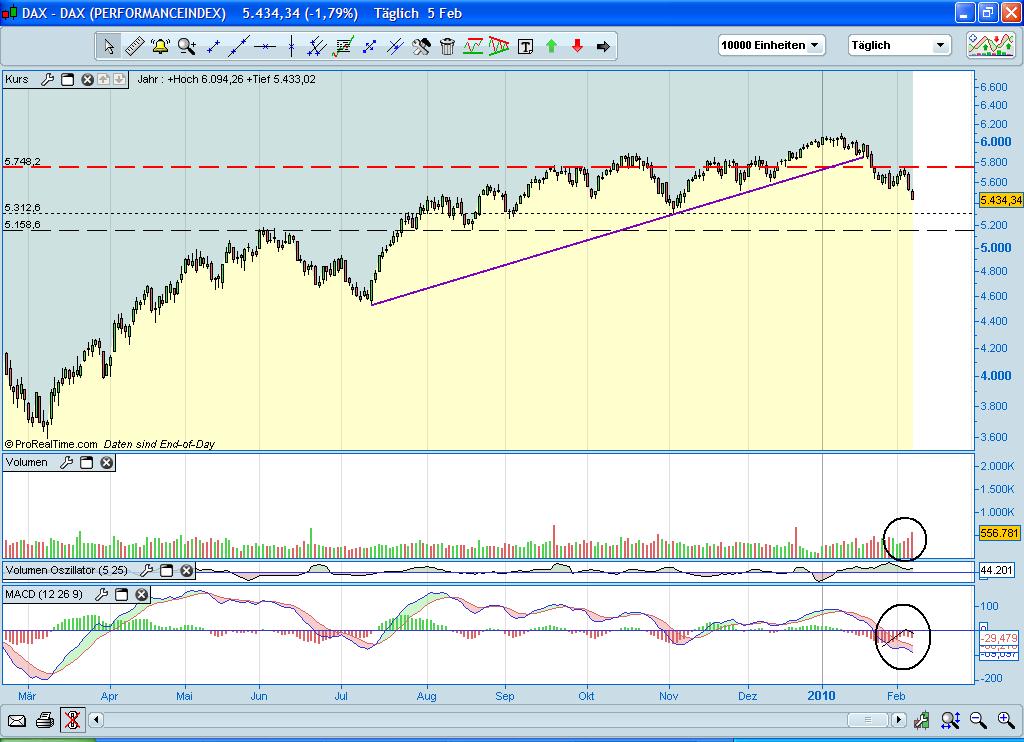Click the green buy arrow in the toolbar

[551, 46]
